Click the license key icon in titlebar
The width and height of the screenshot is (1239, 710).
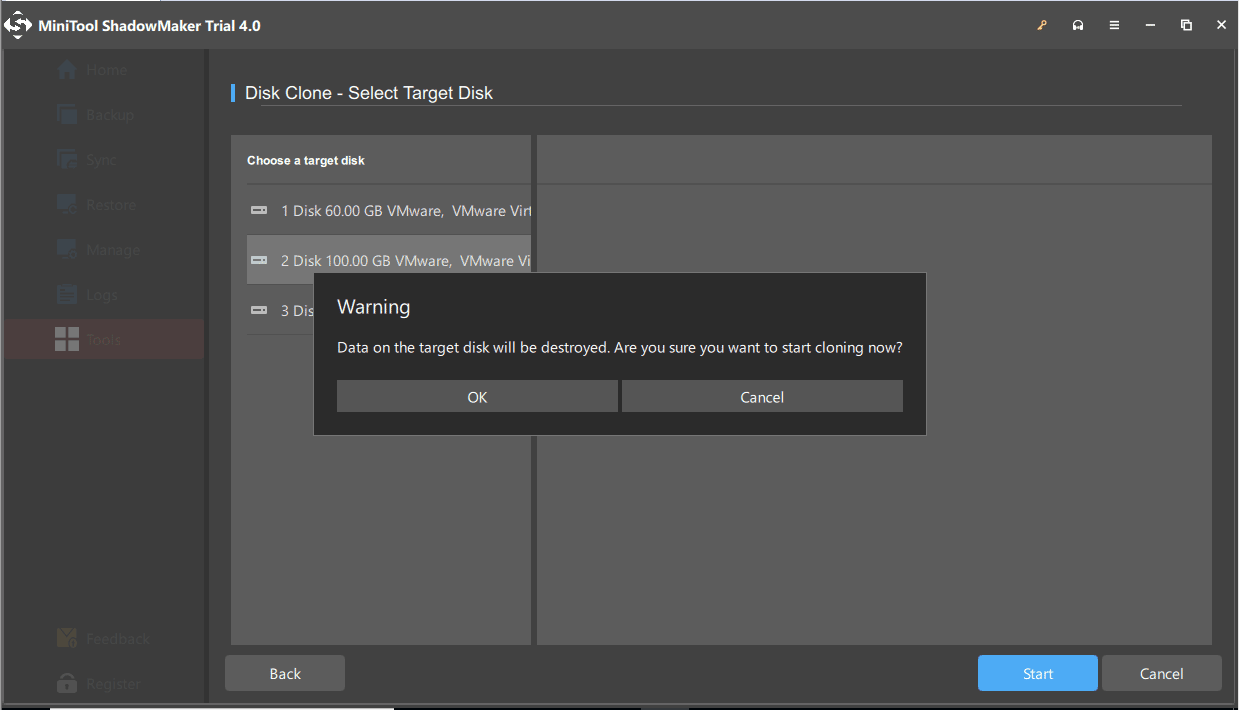(x=1042, y=25)
